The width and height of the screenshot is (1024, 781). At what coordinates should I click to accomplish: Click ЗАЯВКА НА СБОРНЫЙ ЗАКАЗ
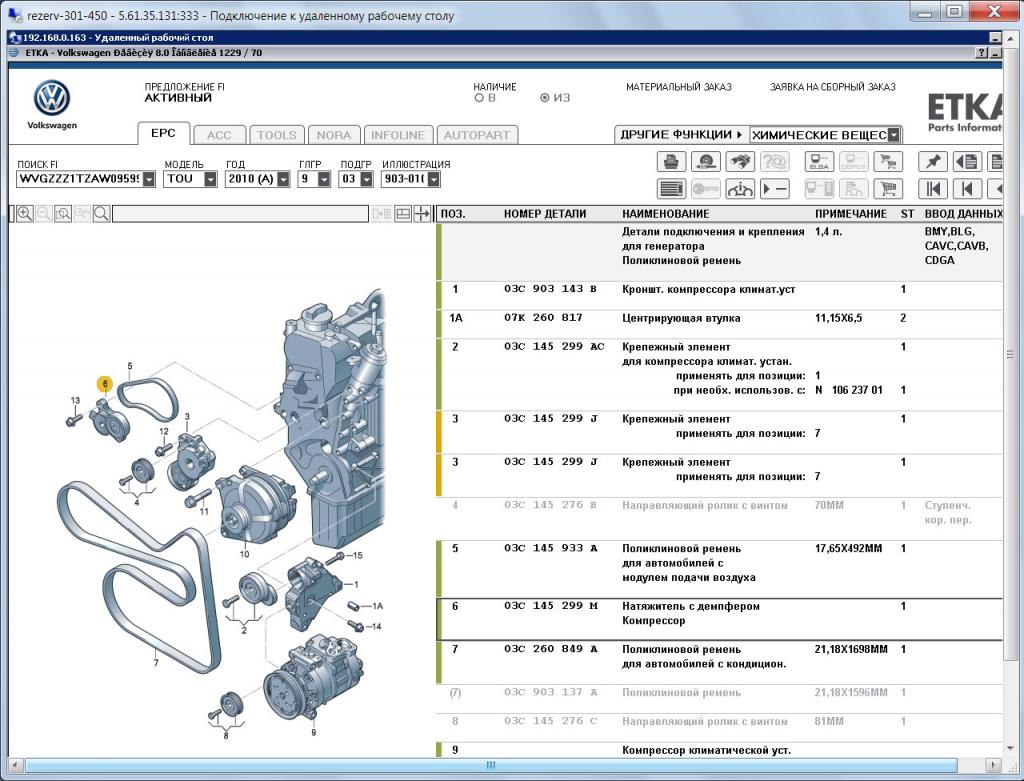[x=833, y=87]
